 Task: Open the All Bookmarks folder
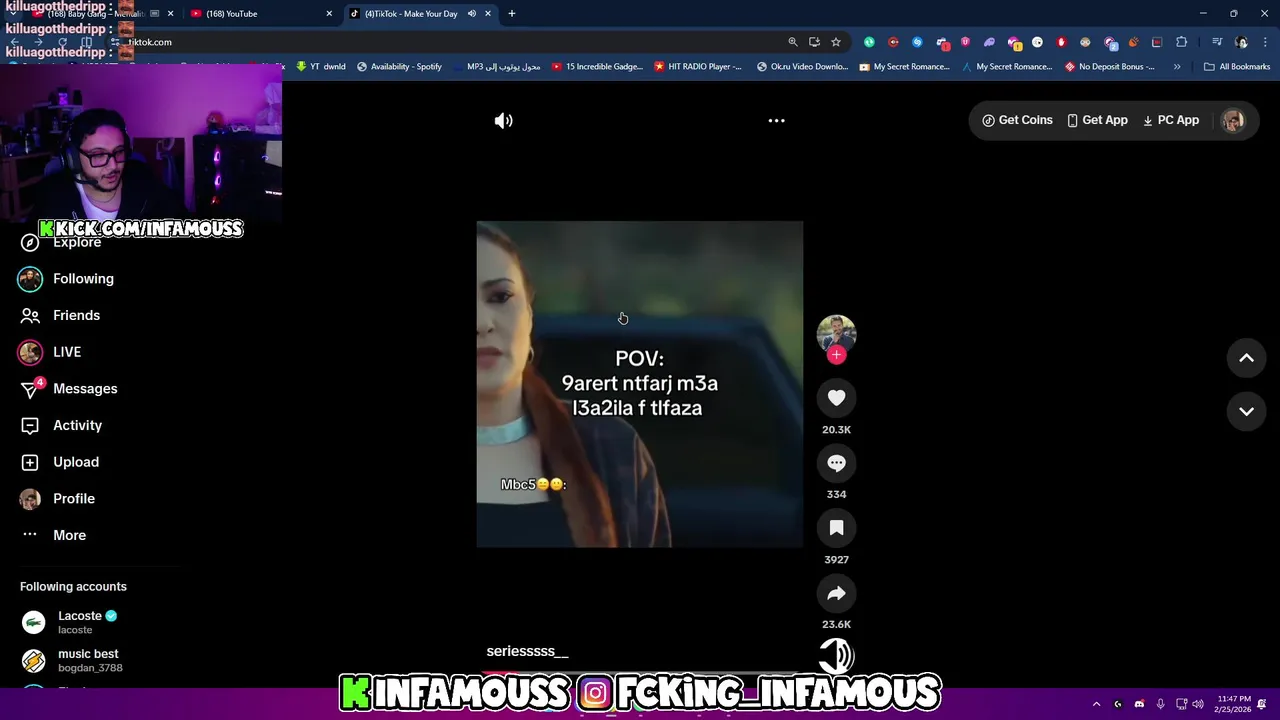click(x=1237, y=67)
